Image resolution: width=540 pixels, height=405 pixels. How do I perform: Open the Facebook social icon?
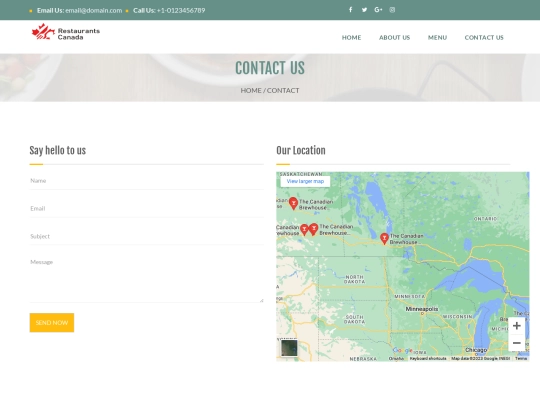[350, 10]
